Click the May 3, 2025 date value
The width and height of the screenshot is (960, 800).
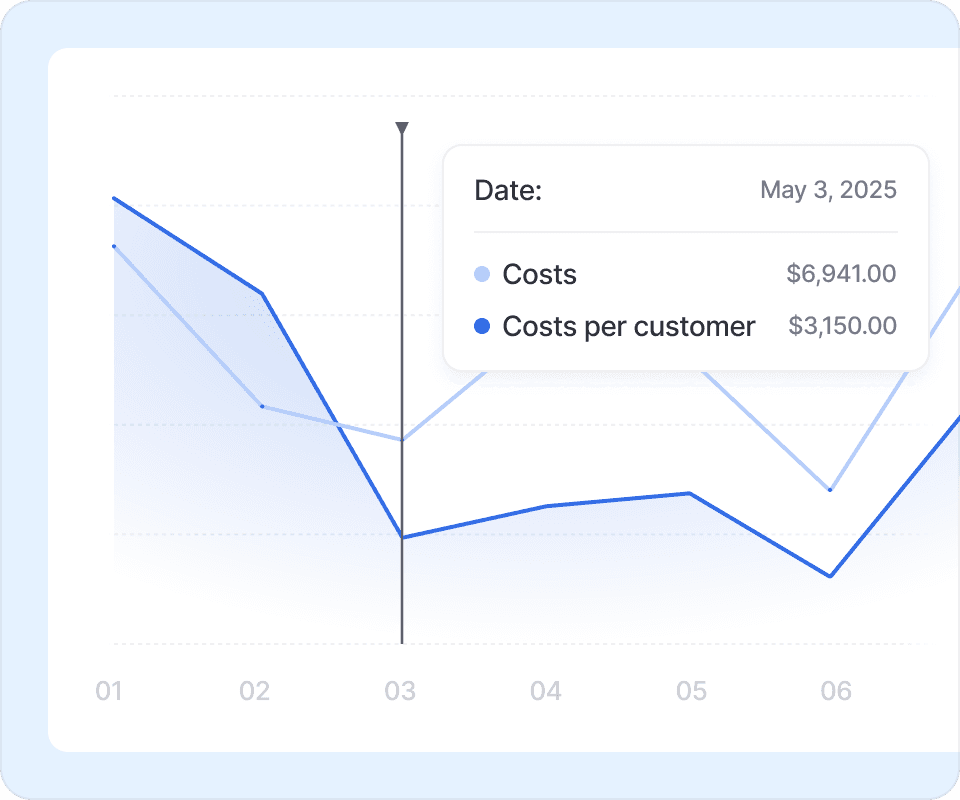coord(828,190)
